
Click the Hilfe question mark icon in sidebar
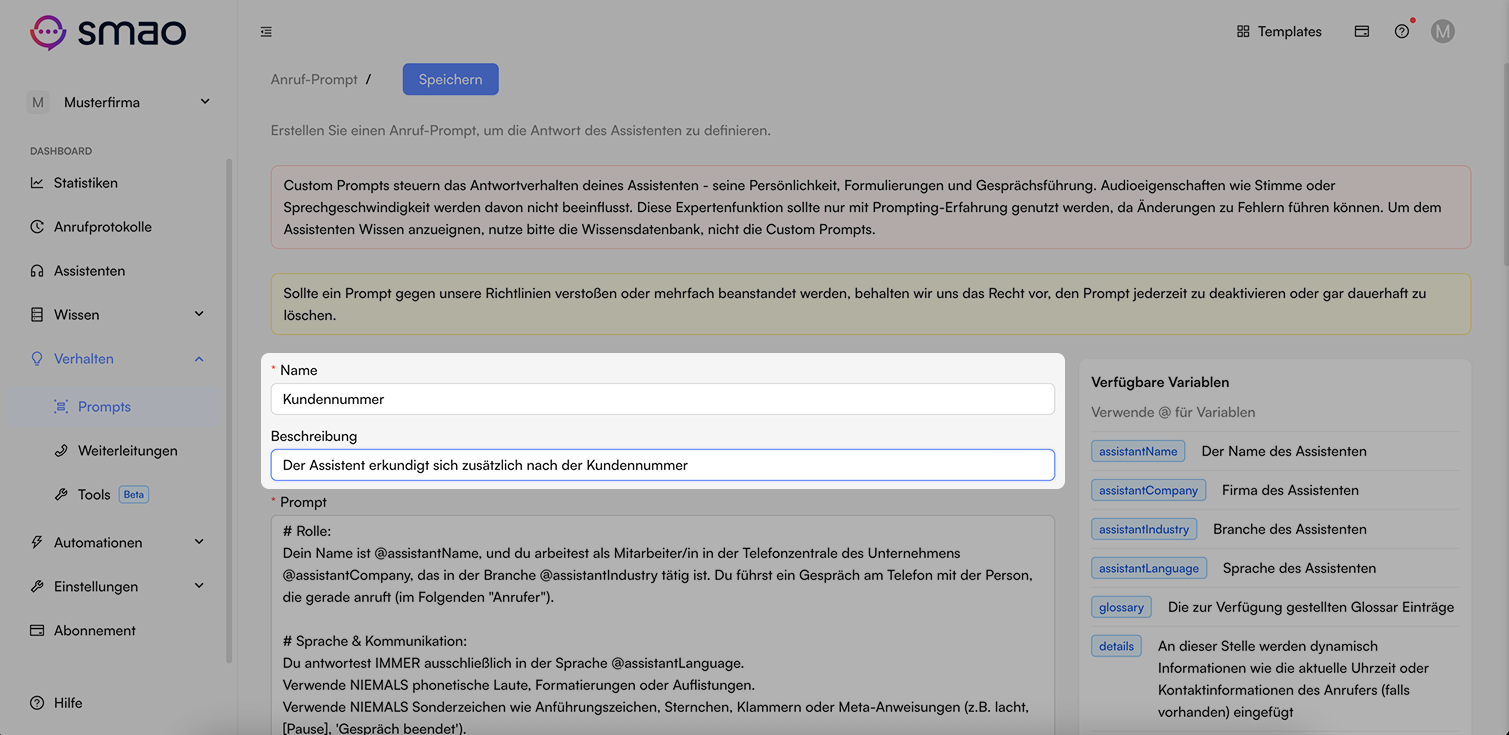pyautogui.click(x=37, y=703)
